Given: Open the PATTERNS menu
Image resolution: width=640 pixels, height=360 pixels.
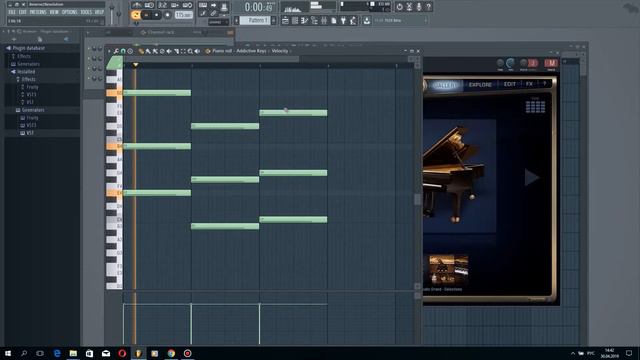Looking at the screenshot, I should (x=38, y=12).
